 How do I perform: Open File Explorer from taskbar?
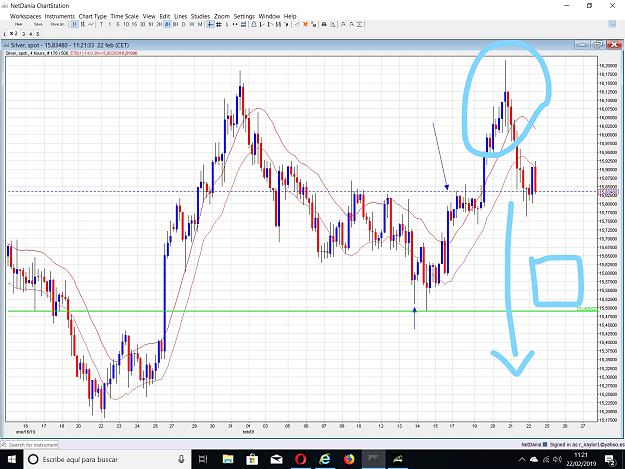(228, 459)
